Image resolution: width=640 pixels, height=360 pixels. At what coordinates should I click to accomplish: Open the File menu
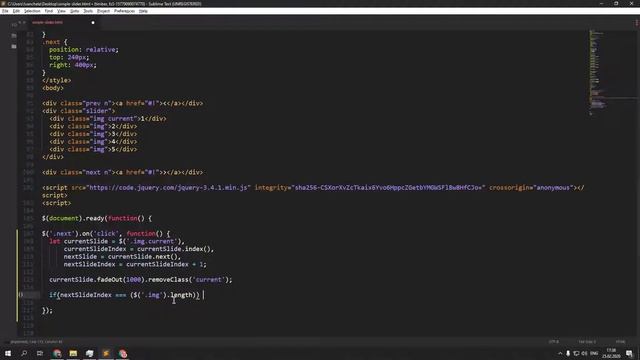5,11
